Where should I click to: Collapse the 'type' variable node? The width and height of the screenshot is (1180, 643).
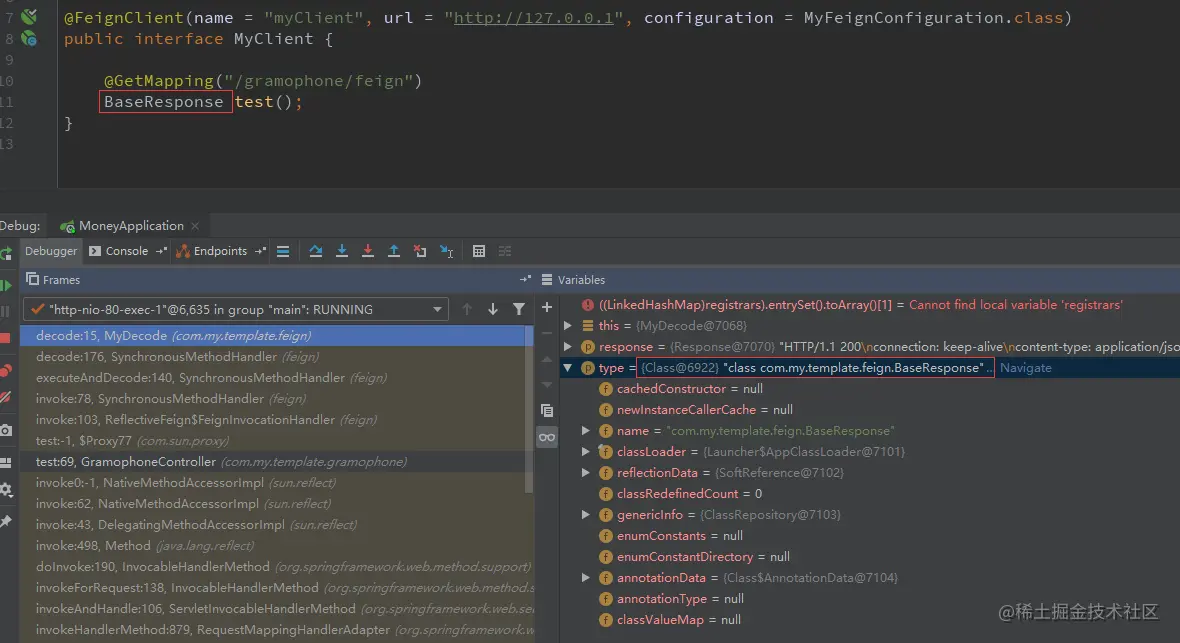click(x=568, y=368)
